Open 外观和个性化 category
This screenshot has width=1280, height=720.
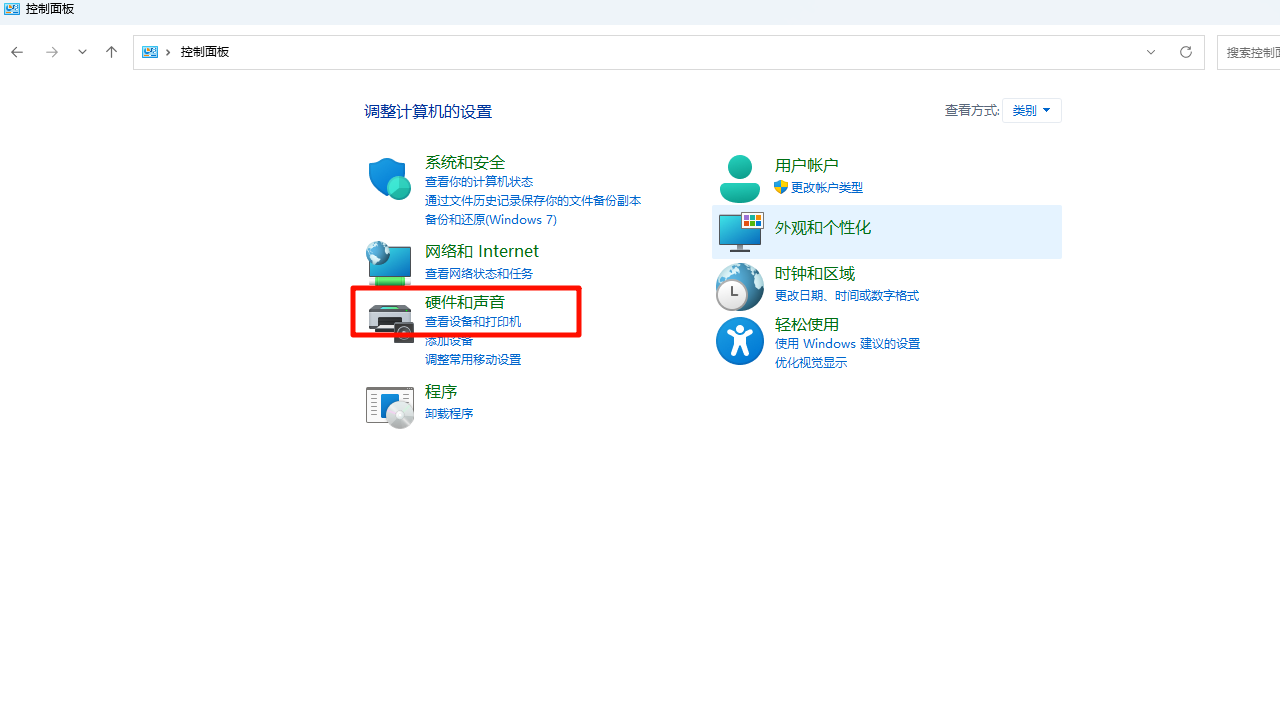pyautogui.click(x=823, y=228)
